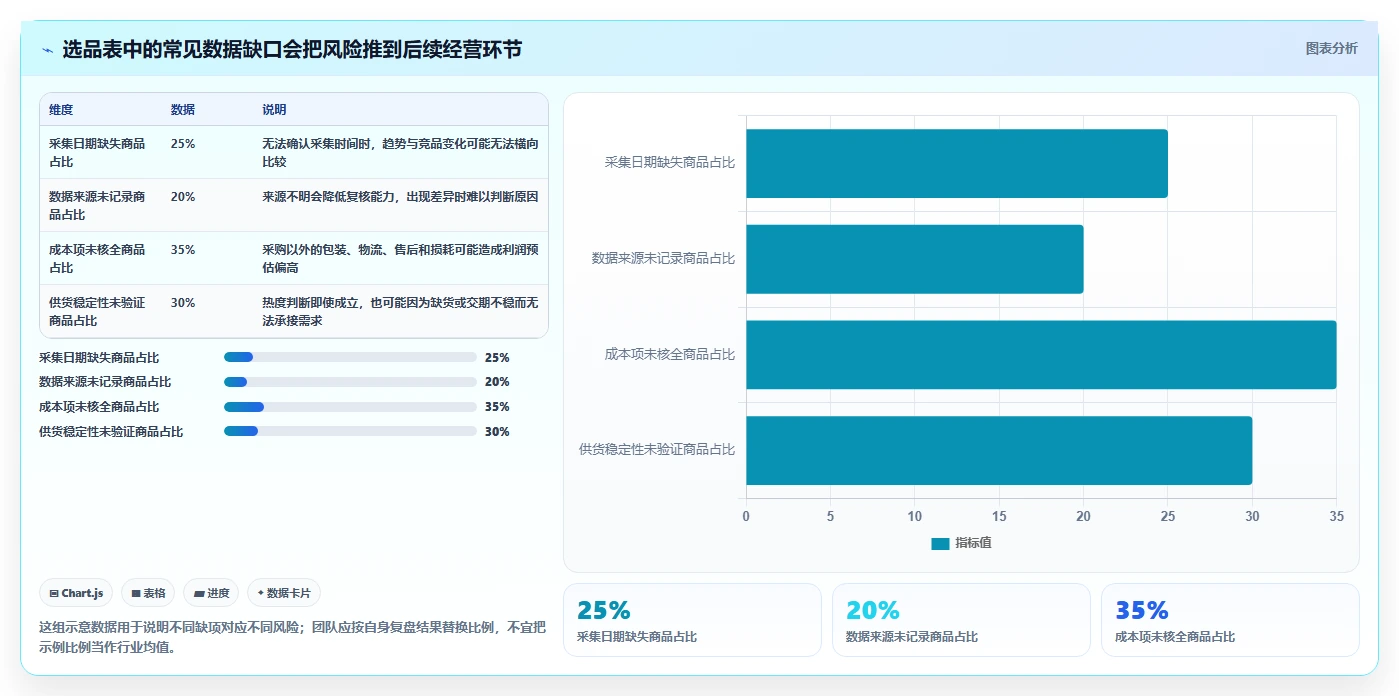Select the 表格 tag chip
This screenshot has height=696, width=1399.
(148, 593)
